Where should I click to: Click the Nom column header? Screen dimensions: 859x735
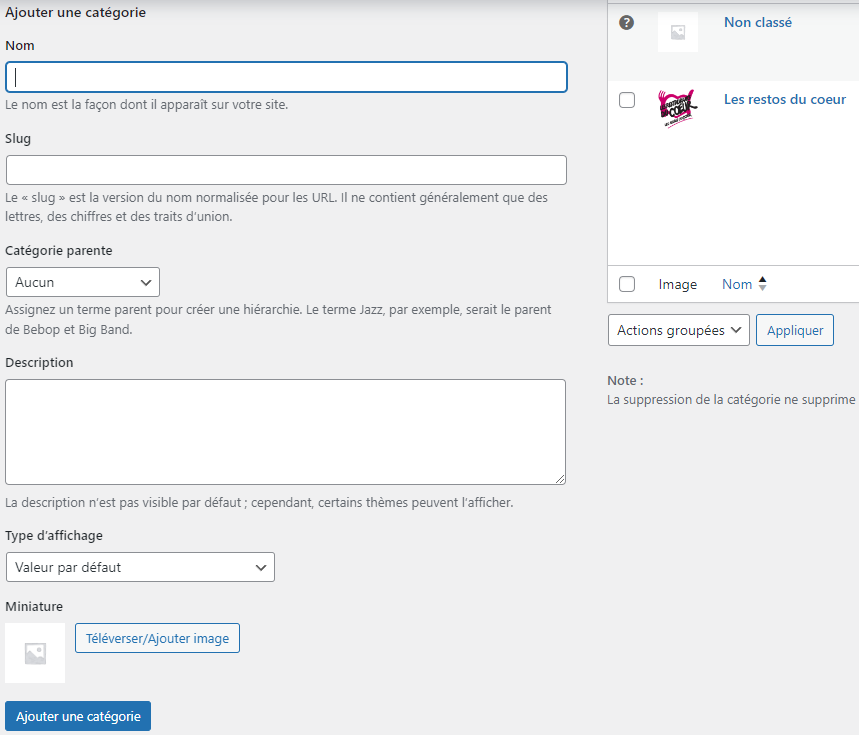[x=737, y=284]
